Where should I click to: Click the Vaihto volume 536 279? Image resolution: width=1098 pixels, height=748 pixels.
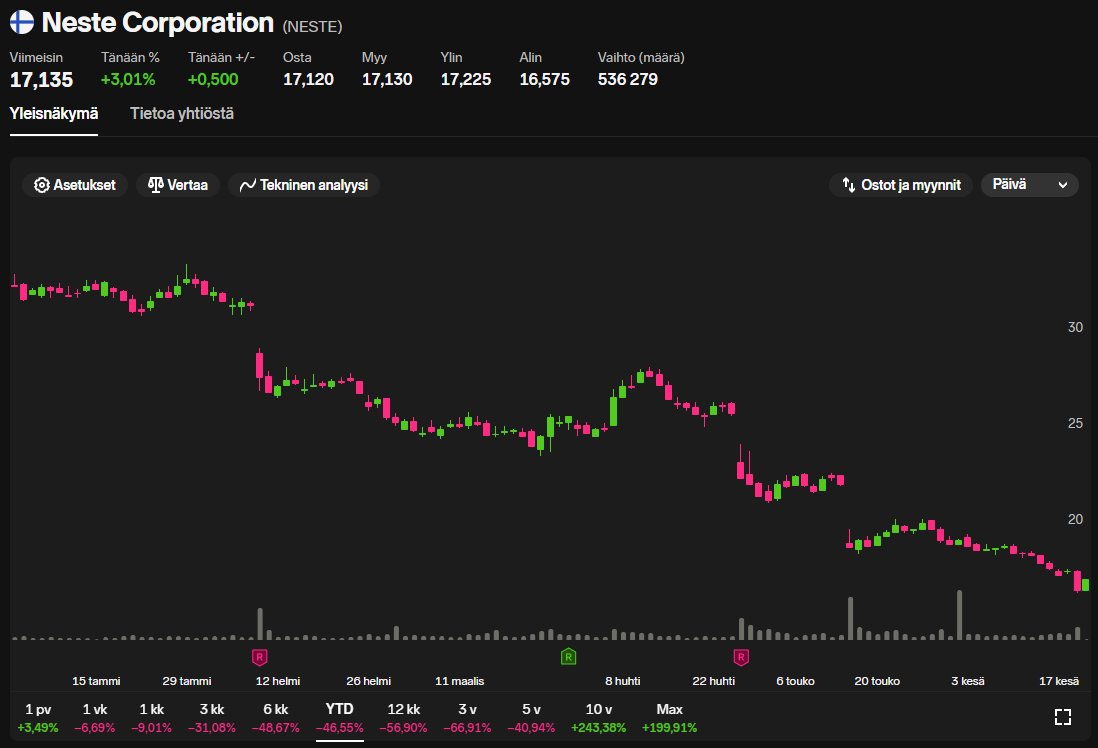pos(628,79)
